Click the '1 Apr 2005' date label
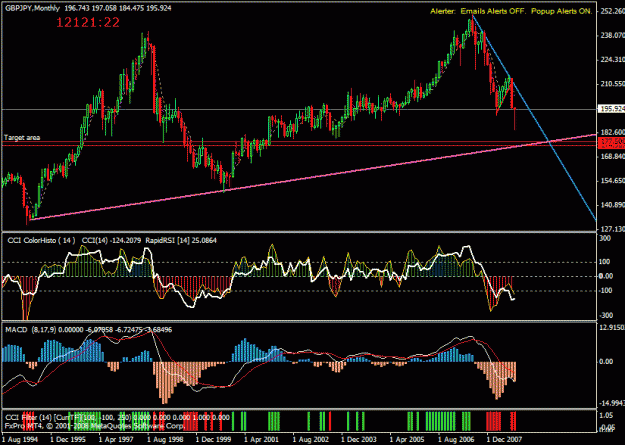This screenshot has width=625, height=445. [x=407, y=439]
